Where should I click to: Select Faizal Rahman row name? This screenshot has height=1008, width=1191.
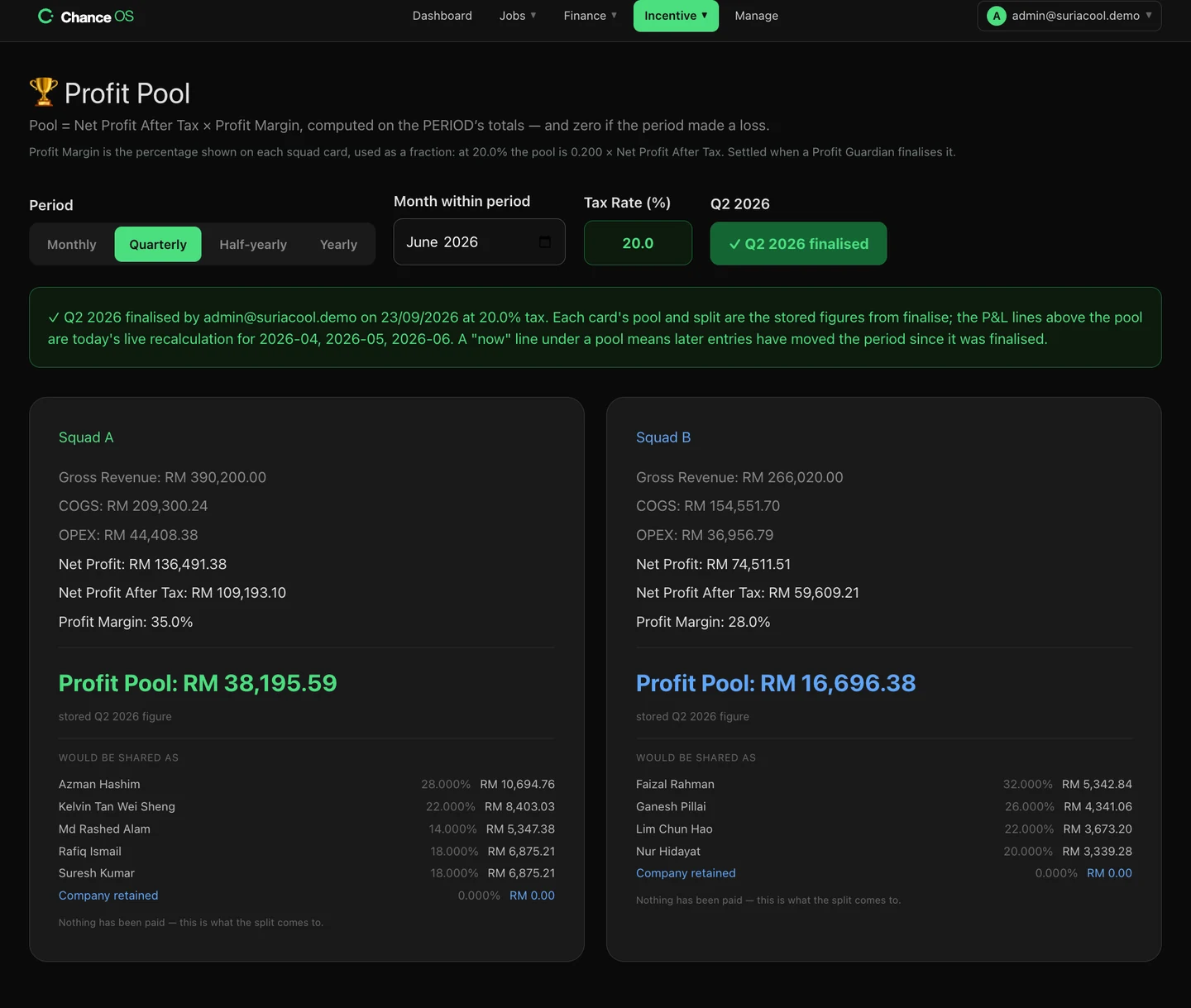point(675,784)
